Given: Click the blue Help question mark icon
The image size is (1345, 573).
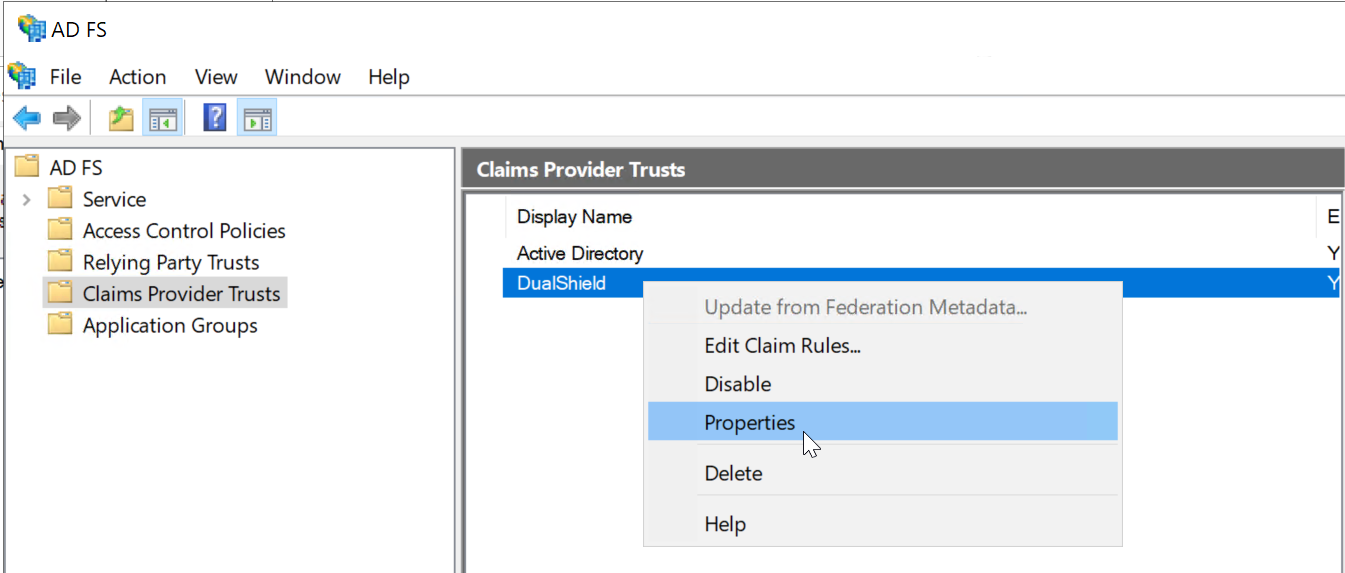Looking at the screenshot, I should point(215,119).
